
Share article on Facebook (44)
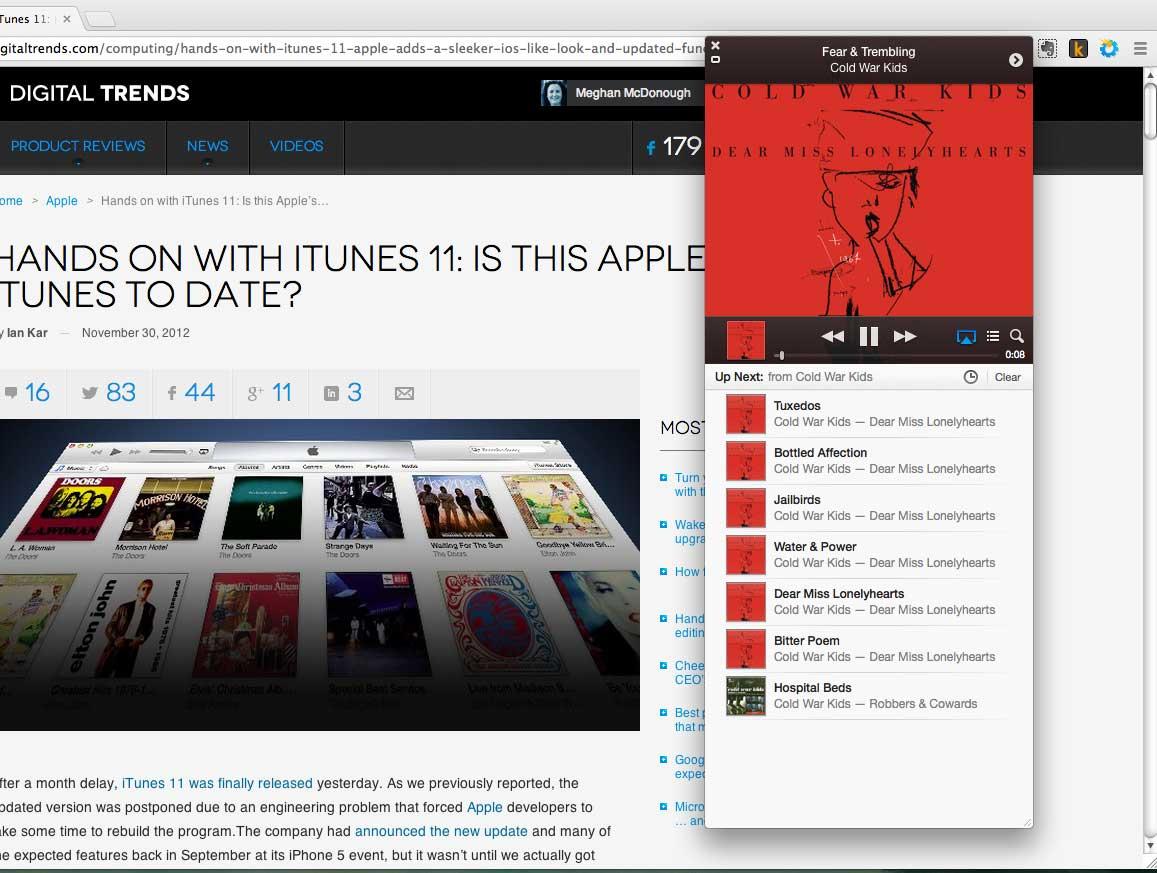pos(191,392)
